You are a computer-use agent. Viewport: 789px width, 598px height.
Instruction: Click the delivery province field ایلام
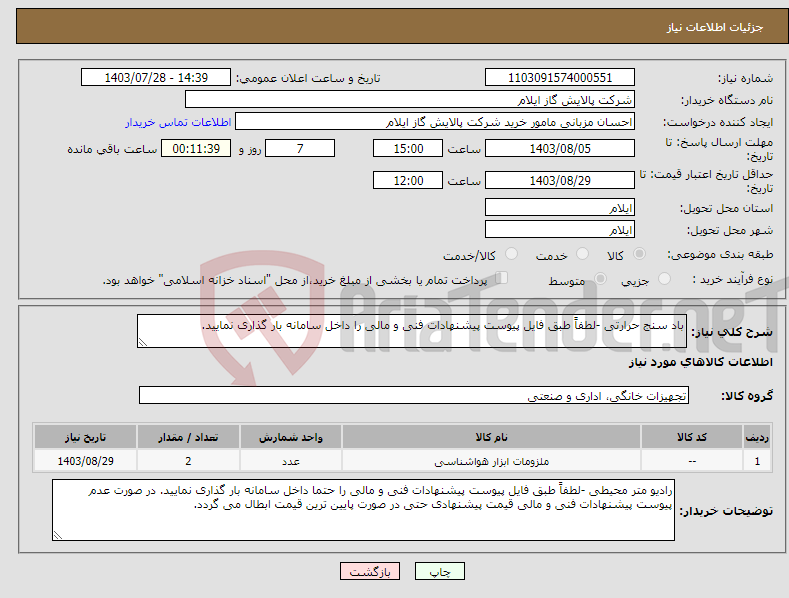click(x=560, y=207)
